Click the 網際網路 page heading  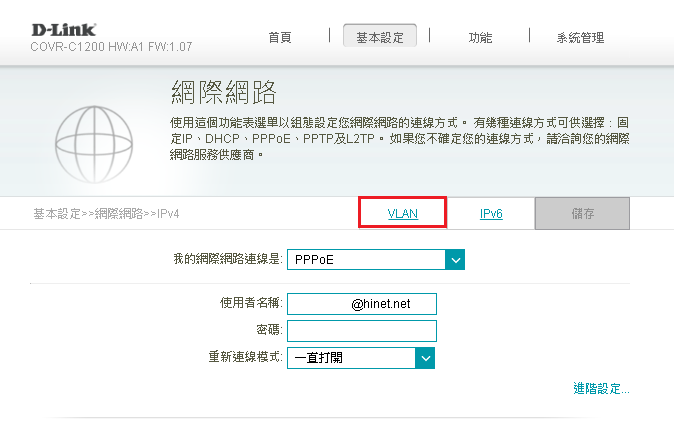[x=222, y=94]
